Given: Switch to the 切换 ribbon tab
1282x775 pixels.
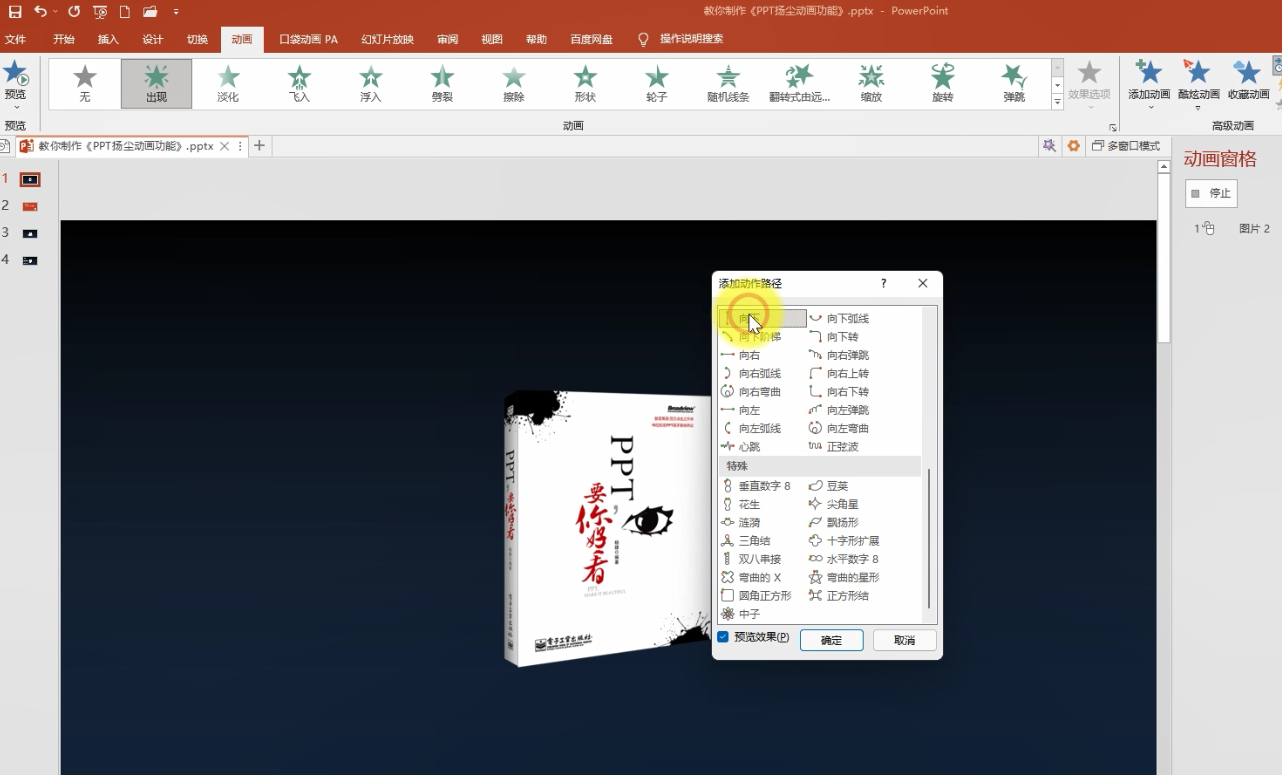Looking at the screenshot, I should 197,40.
